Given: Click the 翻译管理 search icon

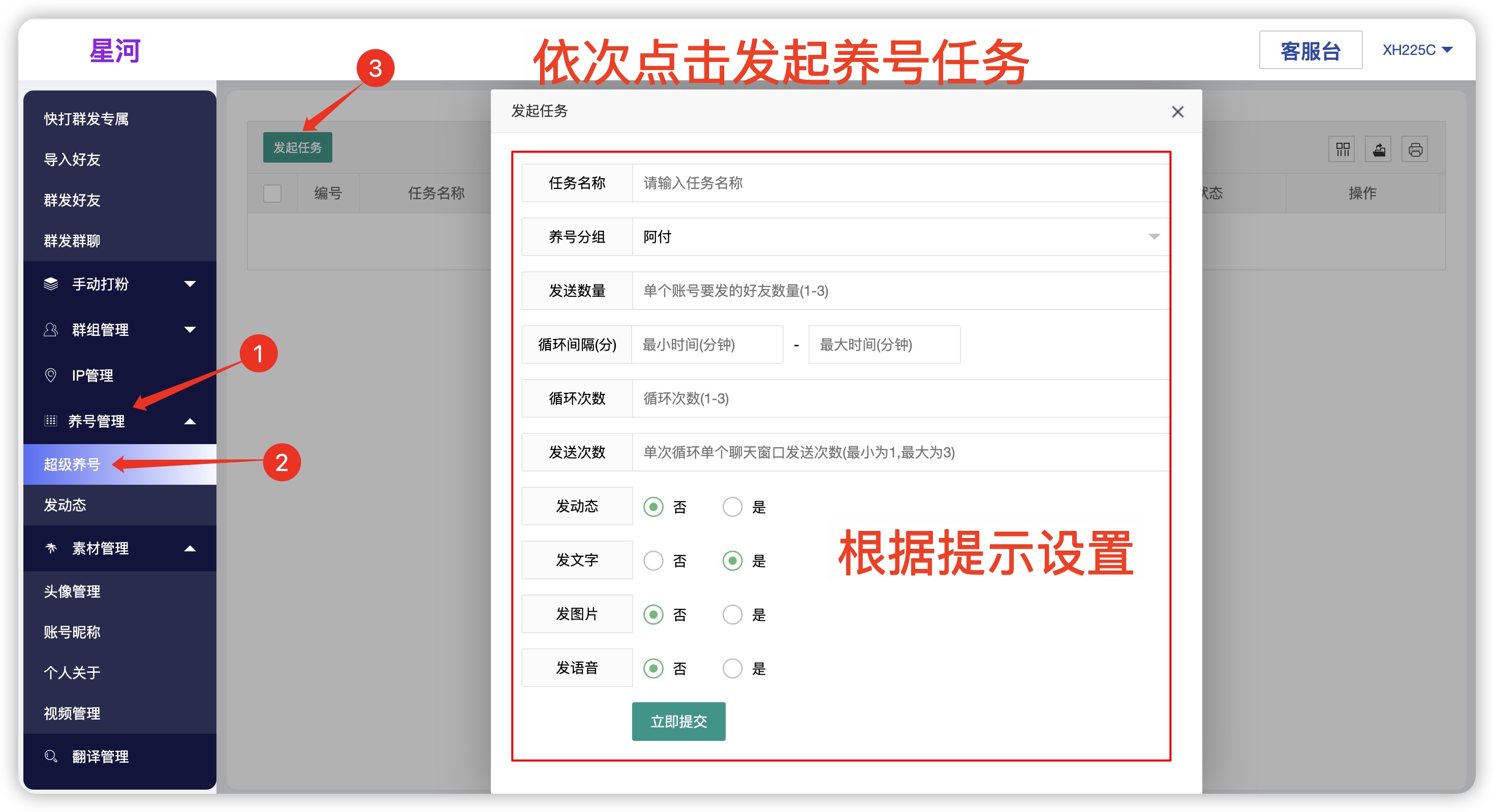Looking at the screenshot, I should coord(51,756).
